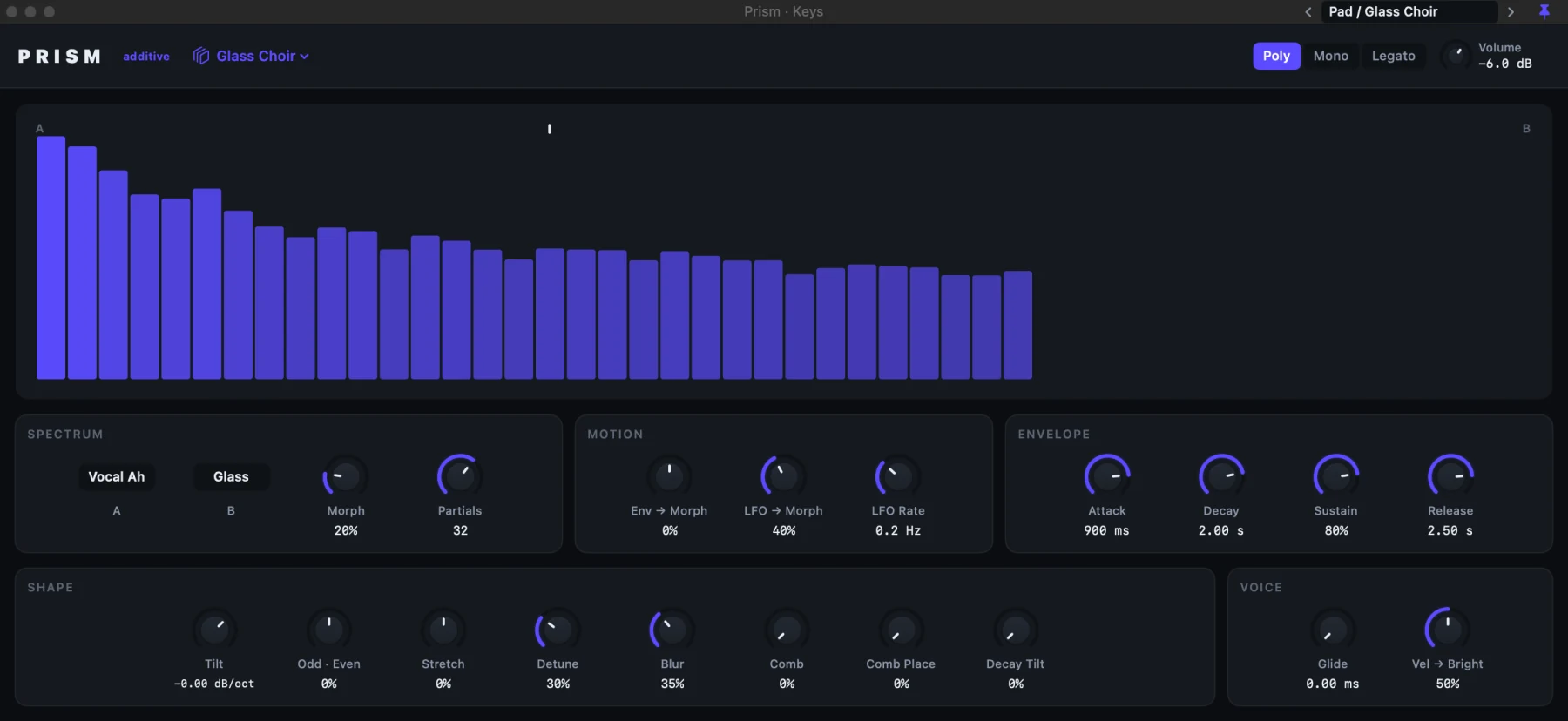Click the 0.2 Hz LFO Rate value
The height and width of the screenshot is (721, 1568).
pos(898,530)
